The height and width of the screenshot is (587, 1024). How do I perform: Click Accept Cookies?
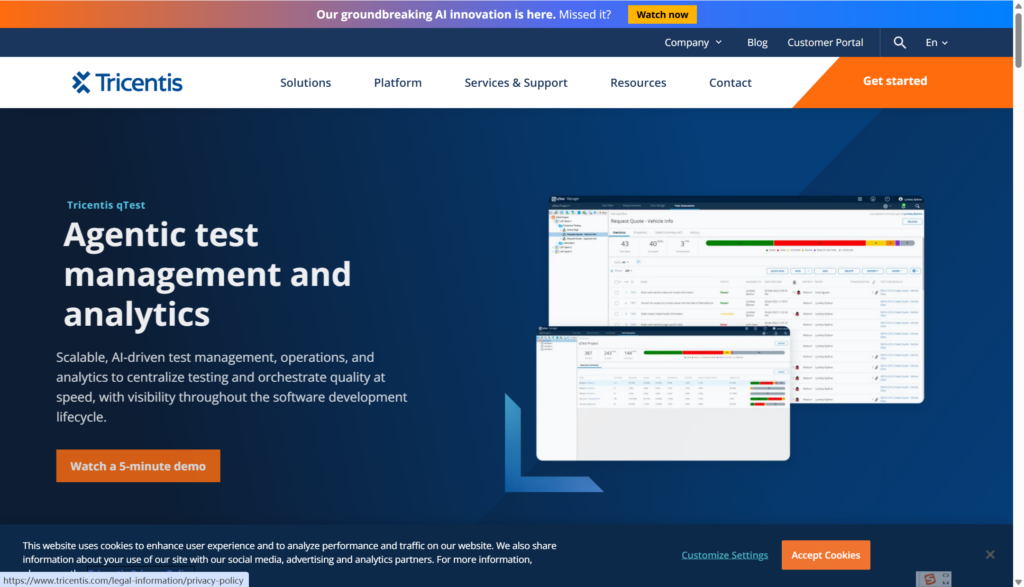tap(825, 554)
